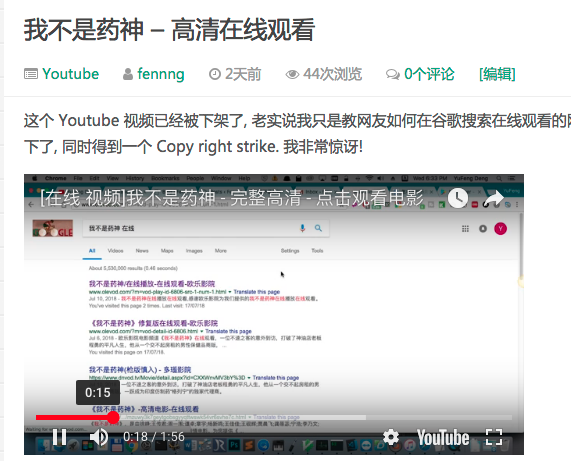Click the clock icon beside 2天前

coord(214,74)
